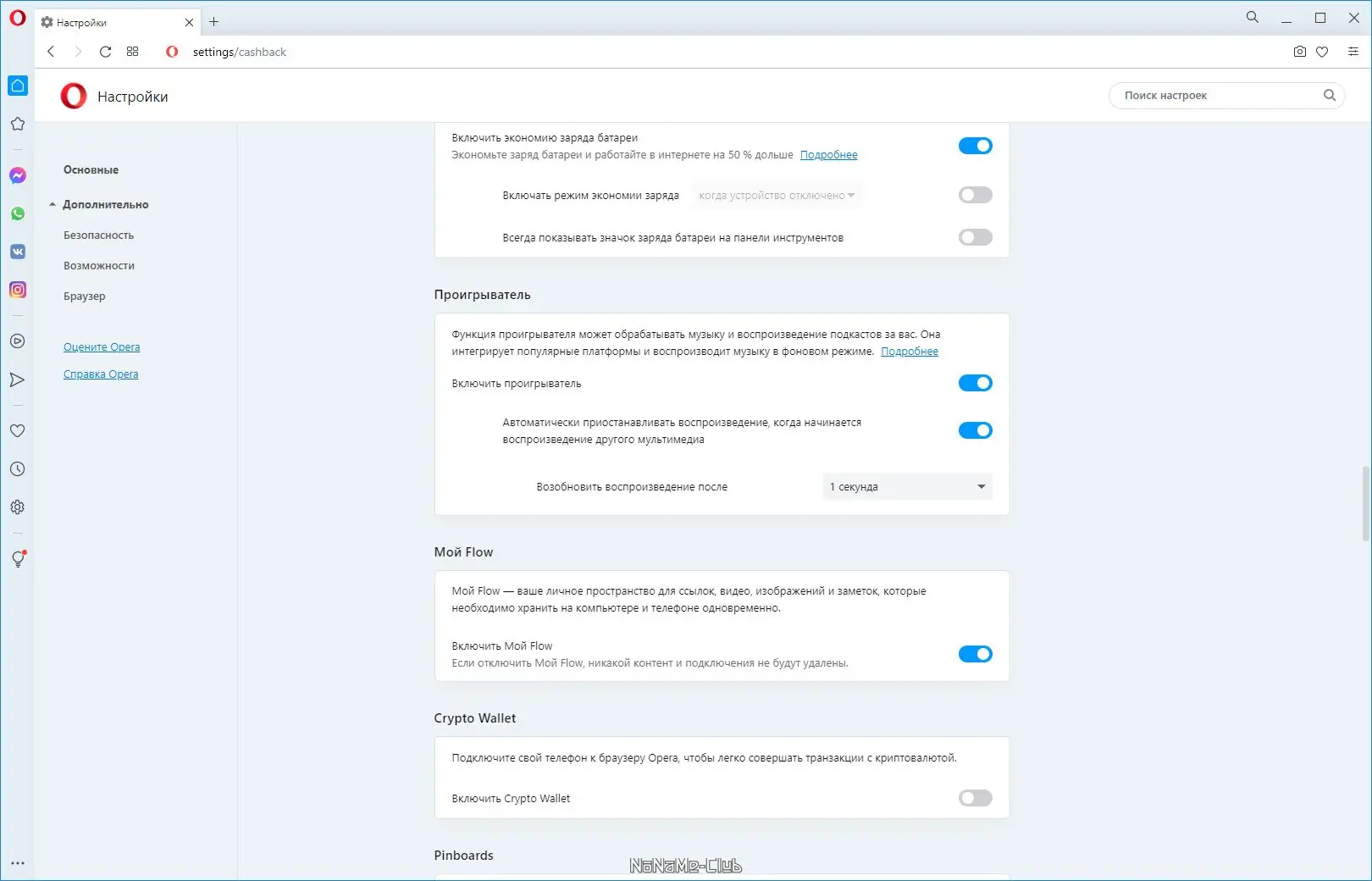Open player 'Подробнее' link
Viewport: 1372px width, 881px height.
910,352
